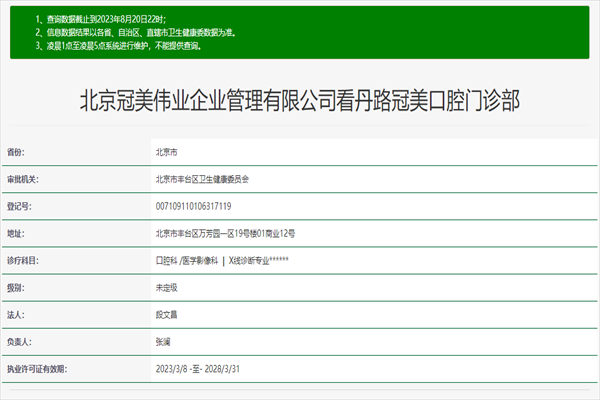600x400 pixels.
Task: Select the clinic name heading 北京冠美伟业企业管理有限公司看丹路冠美口腔门诊部
Action: coord(300,101)
